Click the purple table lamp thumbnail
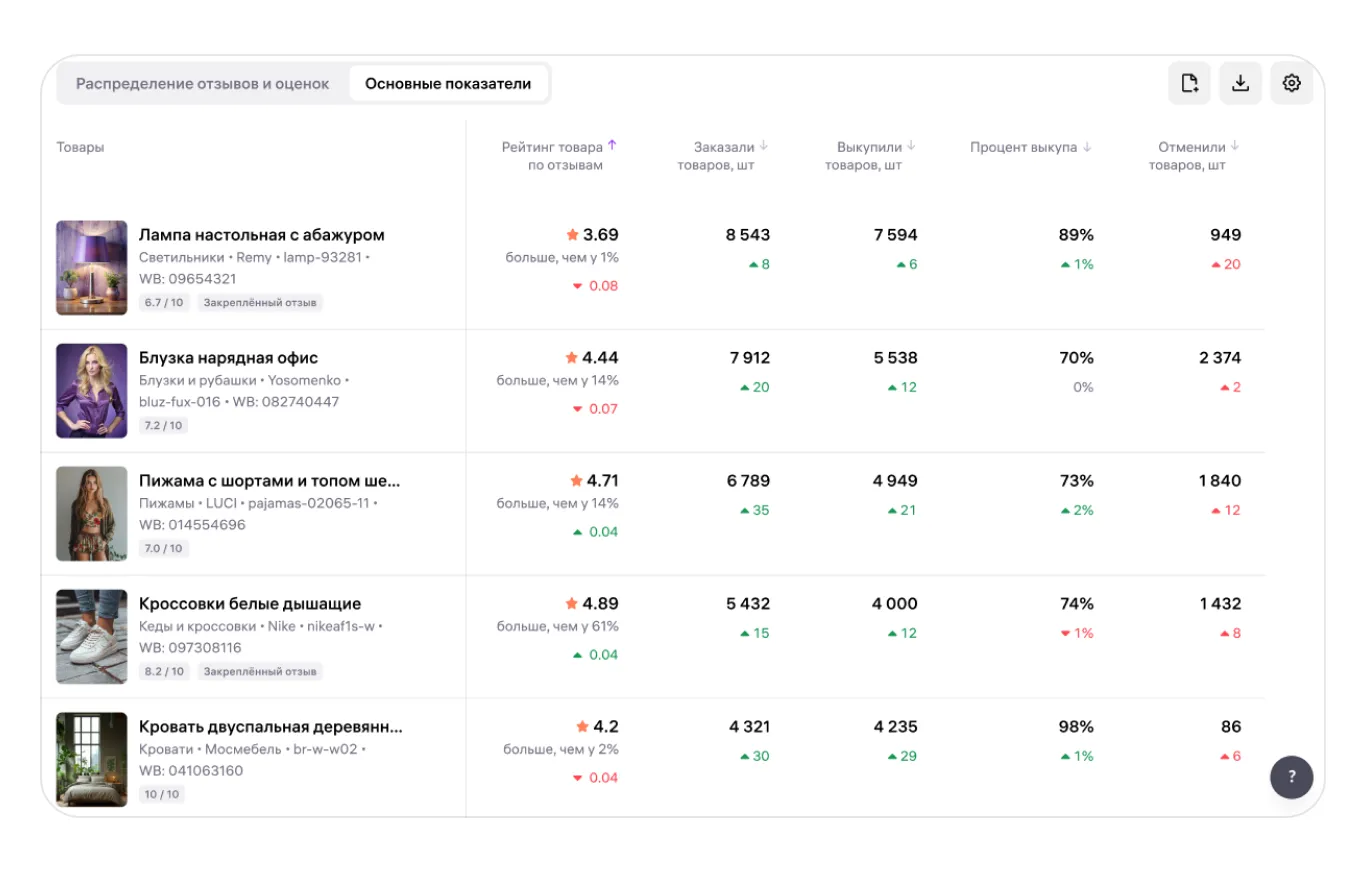Image resolution: width=1366 pixels, height=872 pixels. (92, 268)
